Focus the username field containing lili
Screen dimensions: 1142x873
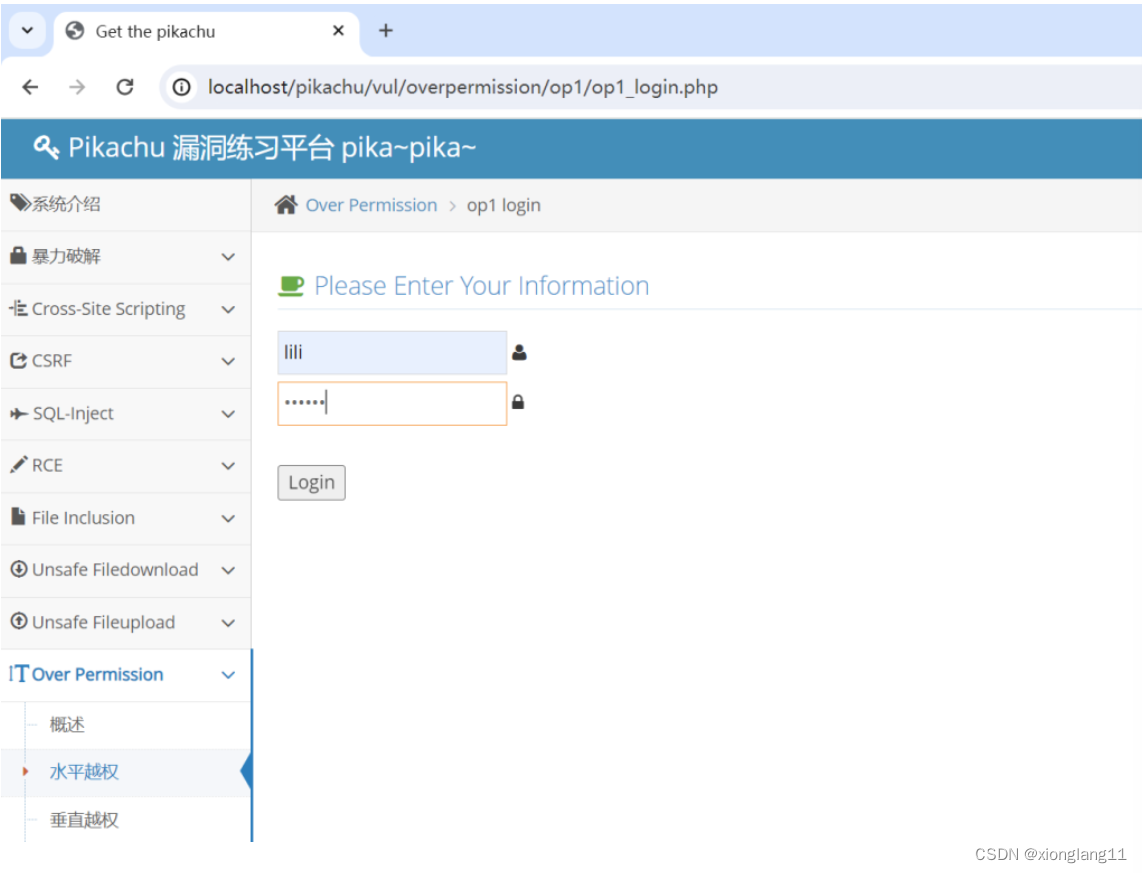tap(392, 352)
